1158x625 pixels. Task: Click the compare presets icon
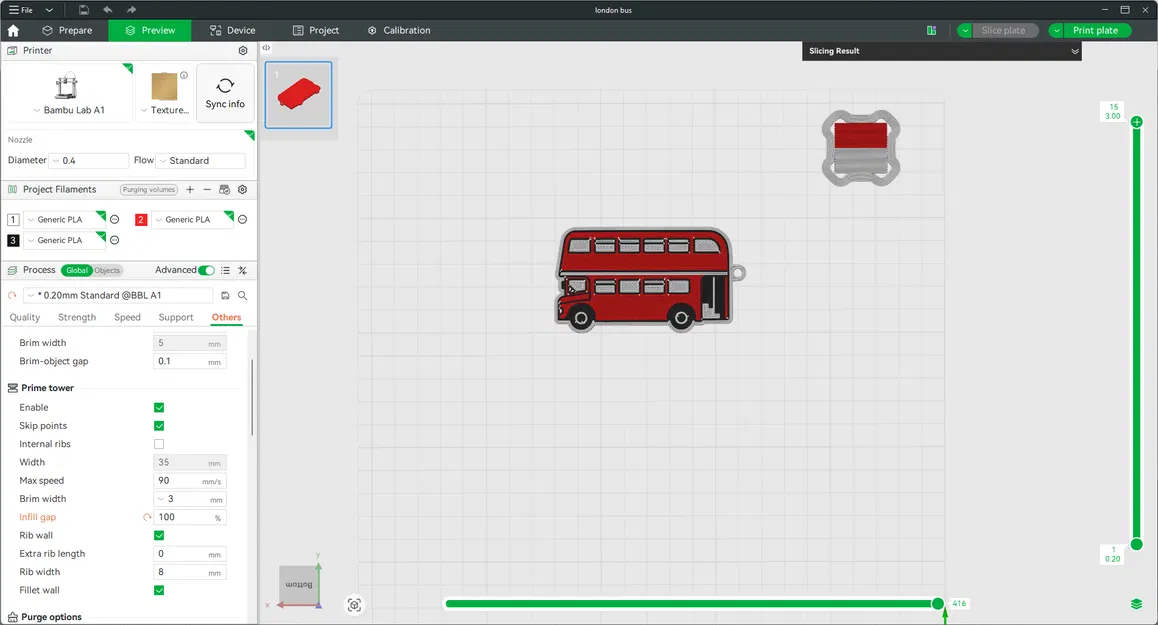(242, 270)
